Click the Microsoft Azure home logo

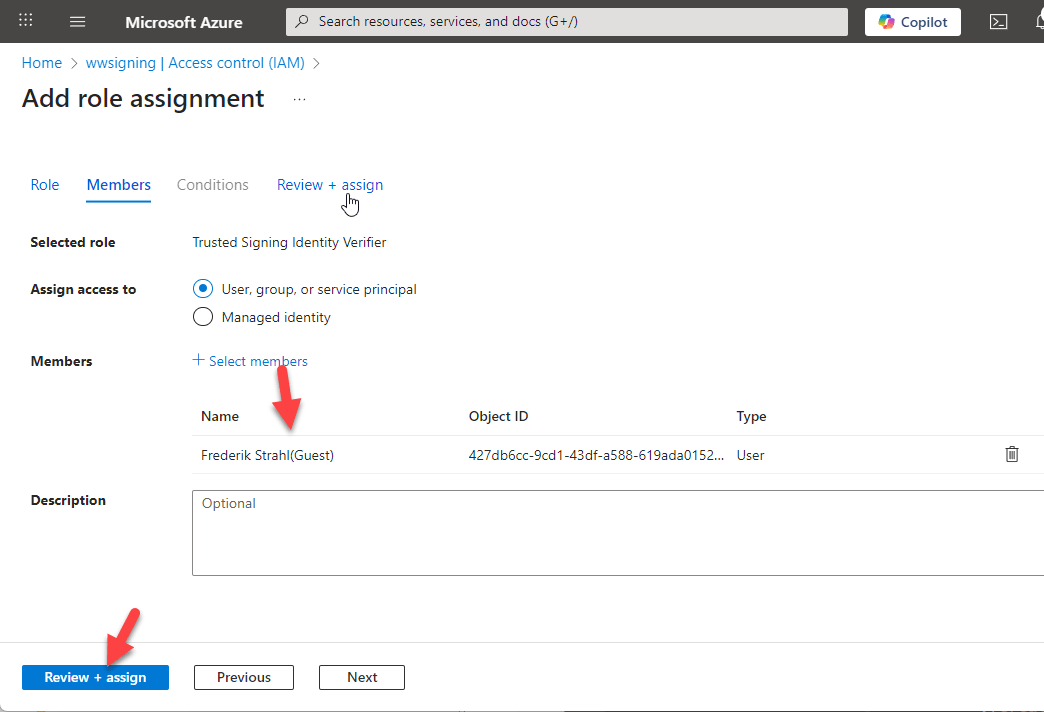coord(184,21)
